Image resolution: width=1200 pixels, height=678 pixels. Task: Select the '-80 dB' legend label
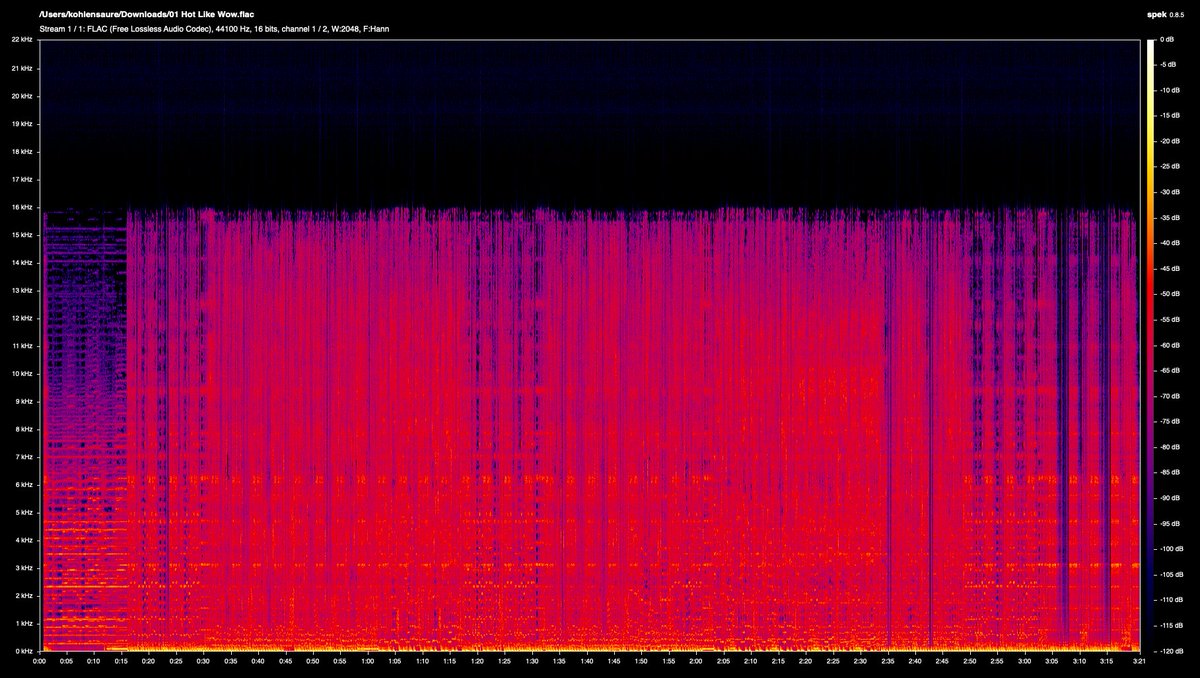click(x=1170, y=447)
